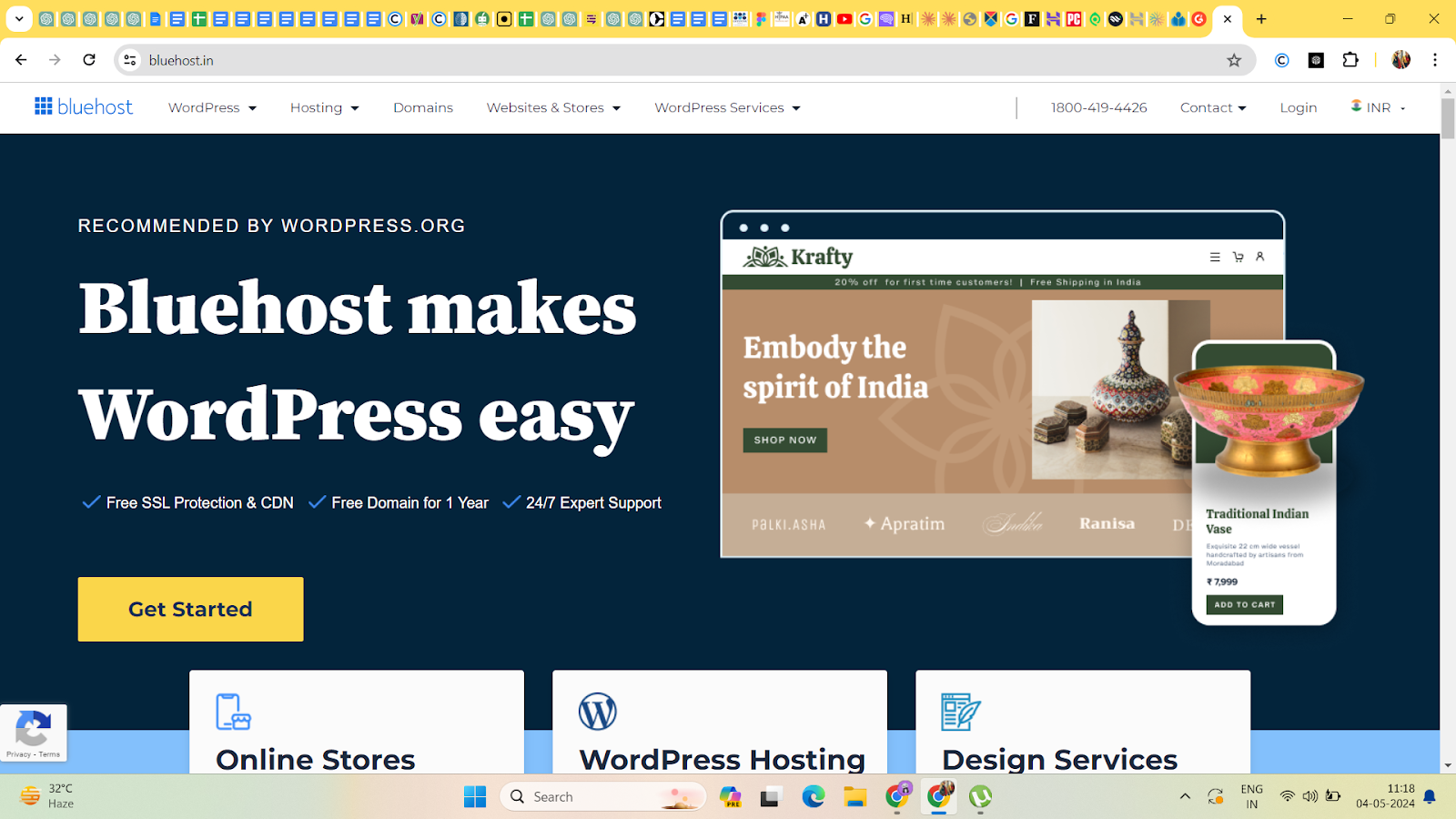This screenshot has width=1456, height=819.
Task: Click the WordPress logo on Hosting card
Action: coord(598,712)
